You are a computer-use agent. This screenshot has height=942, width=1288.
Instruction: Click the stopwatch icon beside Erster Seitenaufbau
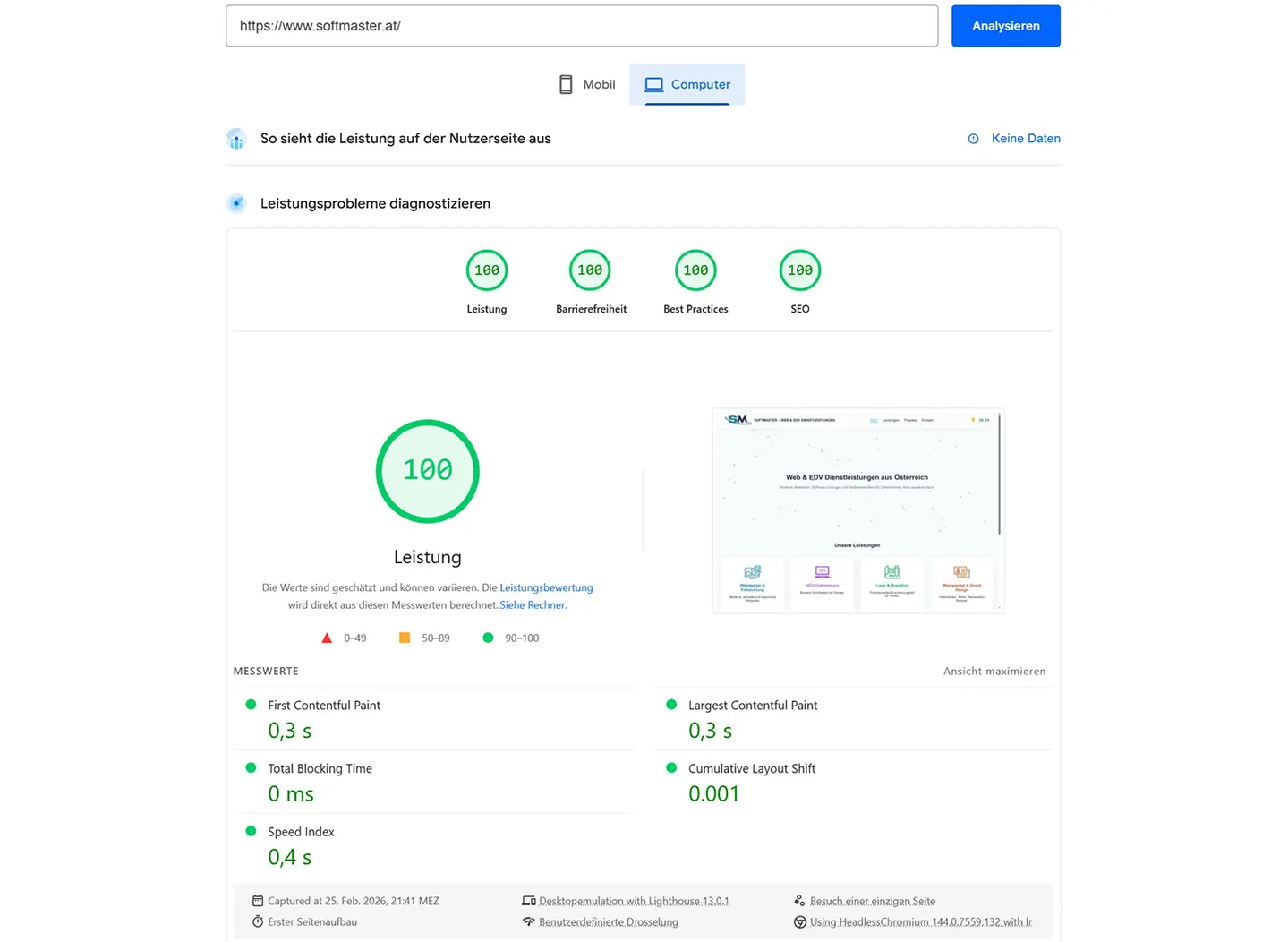pos(258,921)
